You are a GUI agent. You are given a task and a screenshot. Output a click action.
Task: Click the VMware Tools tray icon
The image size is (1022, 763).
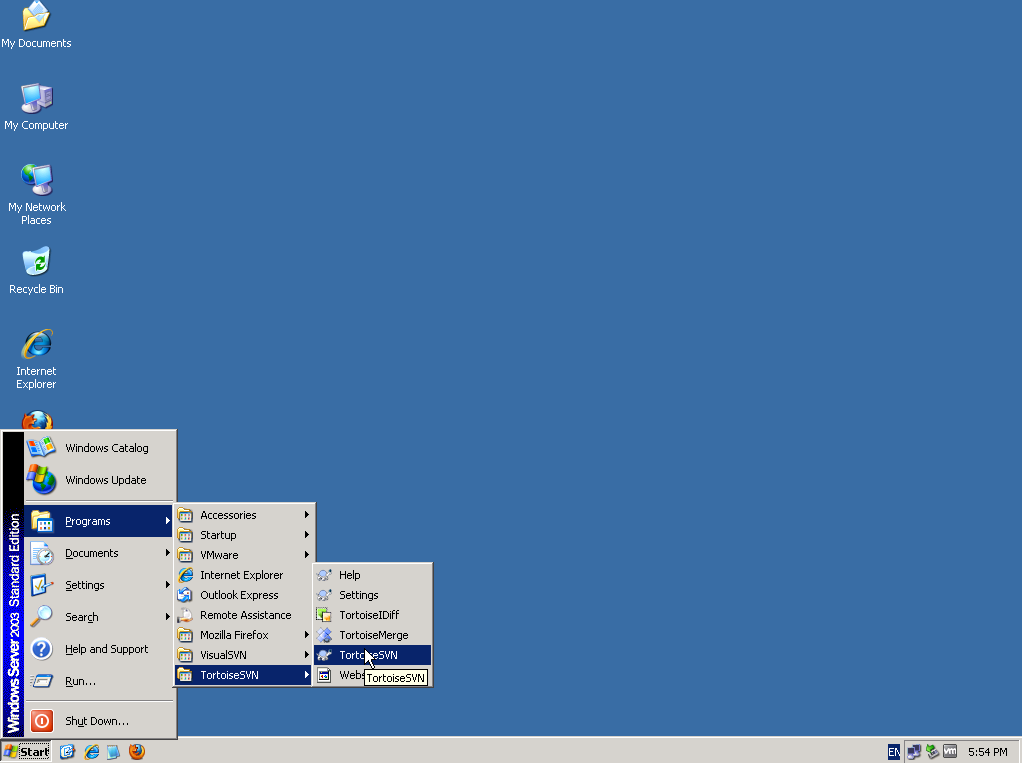click(950, 751)
